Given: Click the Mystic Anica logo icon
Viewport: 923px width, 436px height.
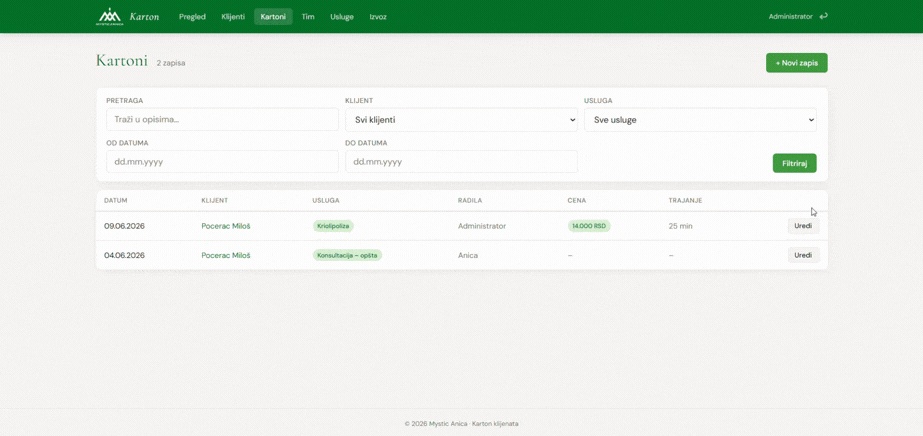Looking at the screenshot, I should pyautogui.click(x=109, y=16).
